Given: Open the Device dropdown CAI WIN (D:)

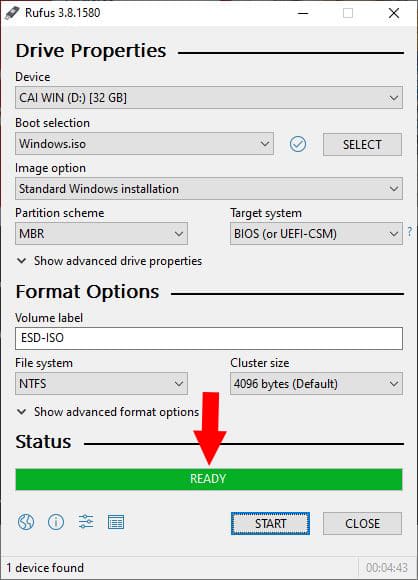Looking at the screenshot, I should pos(209,98).
